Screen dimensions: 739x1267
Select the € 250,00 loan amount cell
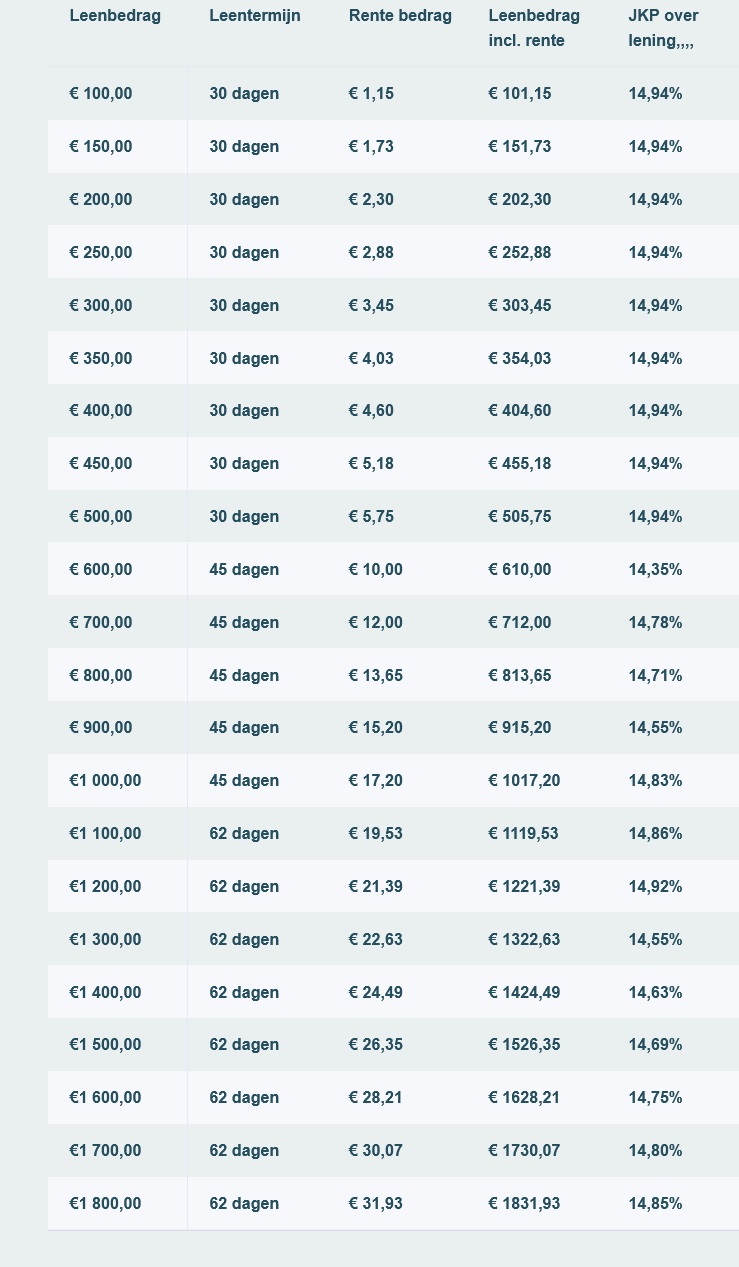pyautogui.click(x=101, y=253)
